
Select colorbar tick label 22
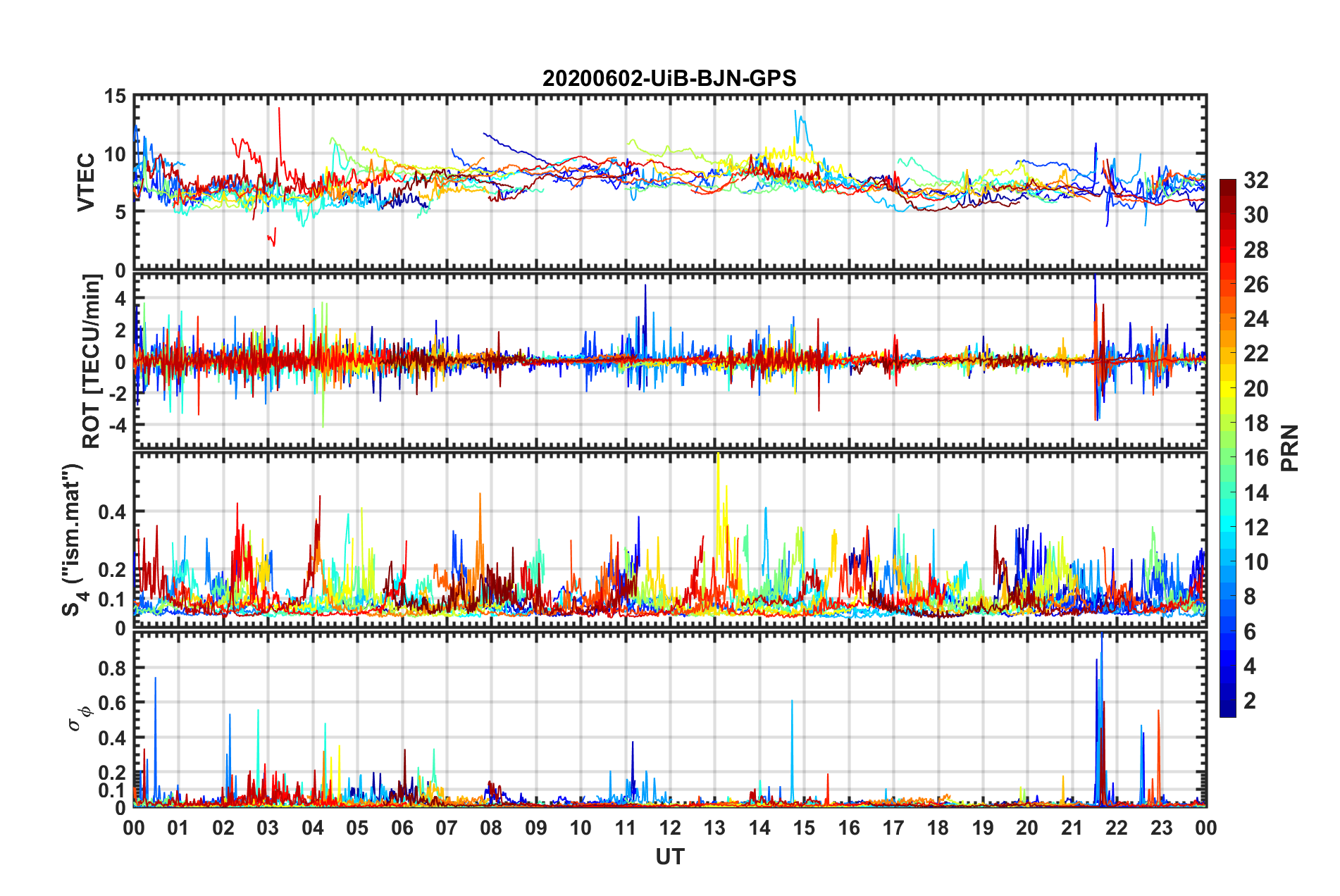(1255, 354)
